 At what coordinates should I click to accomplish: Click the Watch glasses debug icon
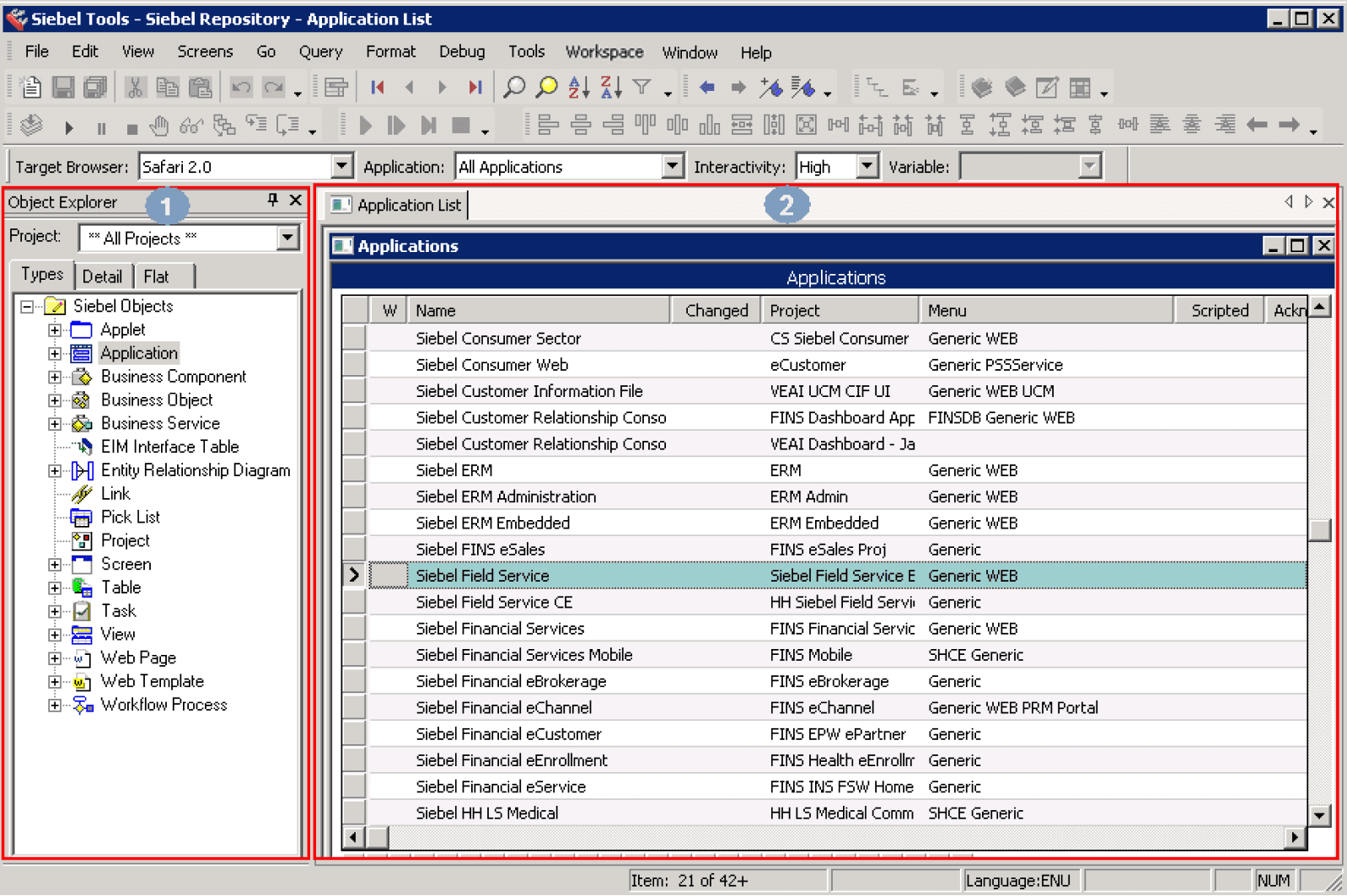point(191,126)
